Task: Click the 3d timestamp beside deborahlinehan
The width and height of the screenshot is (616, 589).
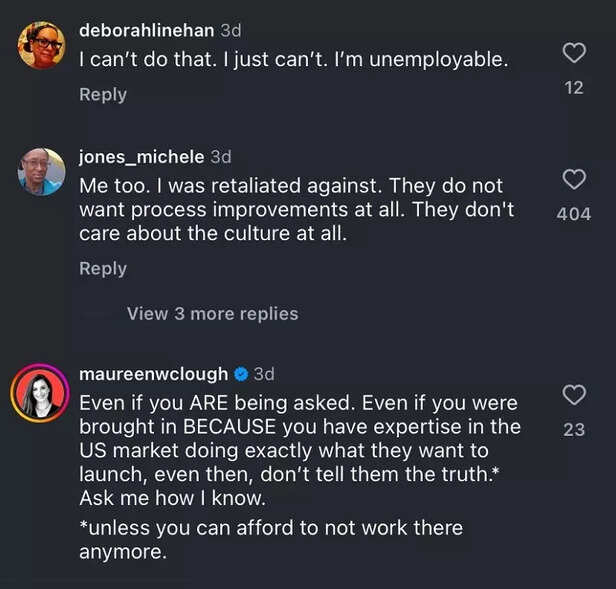Action: pos(231,31)
